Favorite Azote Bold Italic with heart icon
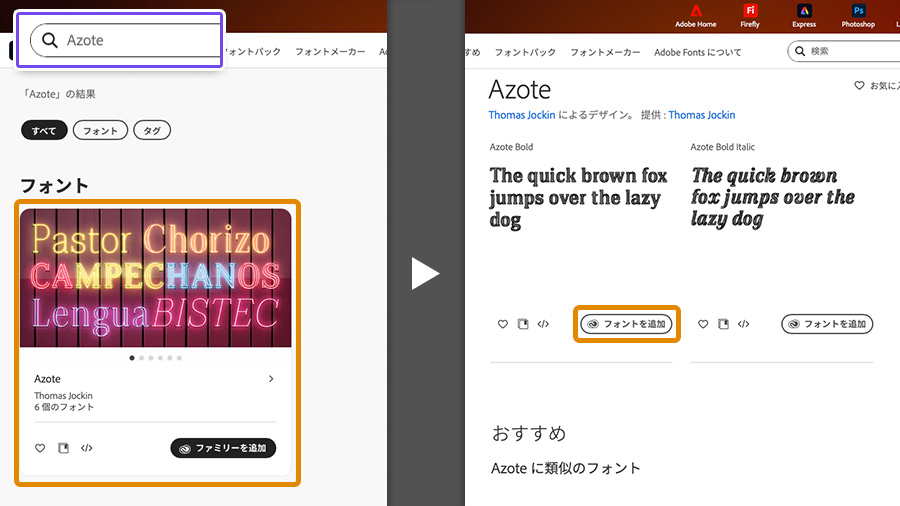Image resolution: width=900 pixels, height=506 pixels. tap(703, 324)
